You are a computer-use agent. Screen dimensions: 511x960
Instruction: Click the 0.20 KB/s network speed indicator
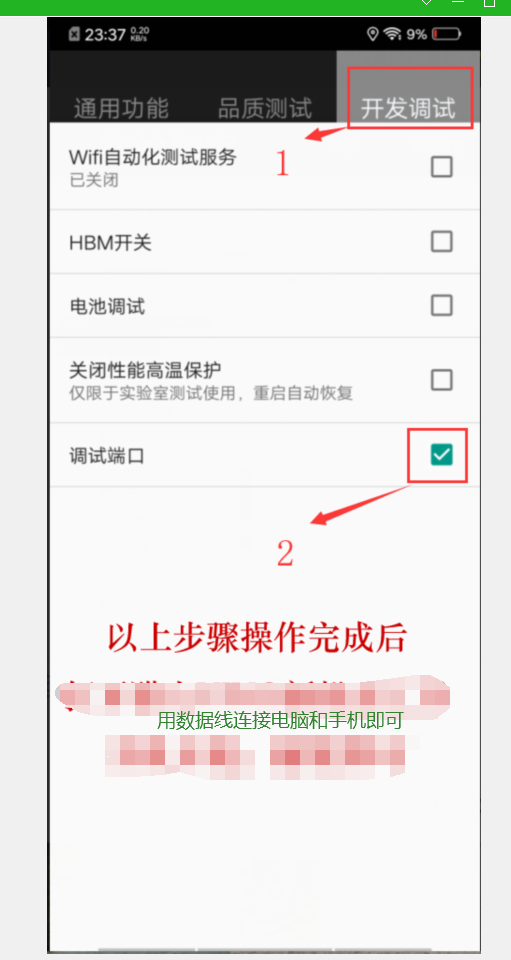pyautogui.click(x=140, y=33)
